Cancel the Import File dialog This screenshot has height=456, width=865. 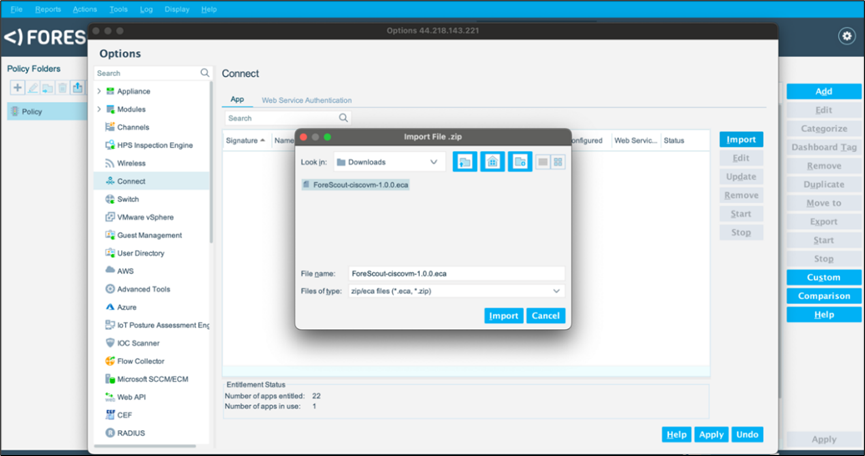pos(546,316)
